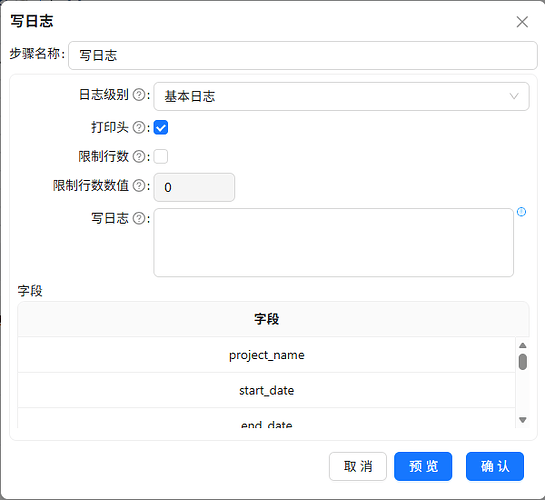Select the project_name field row
Screen dimensions: 545x500
point(267,355)
